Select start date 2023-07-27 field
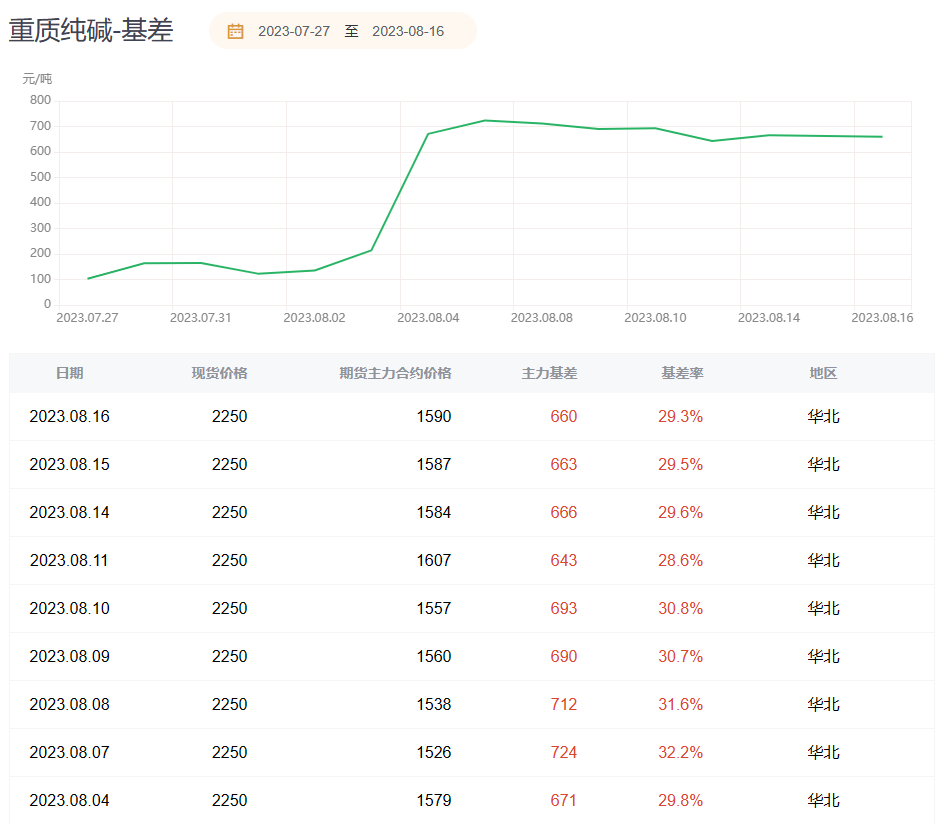This screenshot has height=824, width=947. pyautogui.click(x=294, y=31)
